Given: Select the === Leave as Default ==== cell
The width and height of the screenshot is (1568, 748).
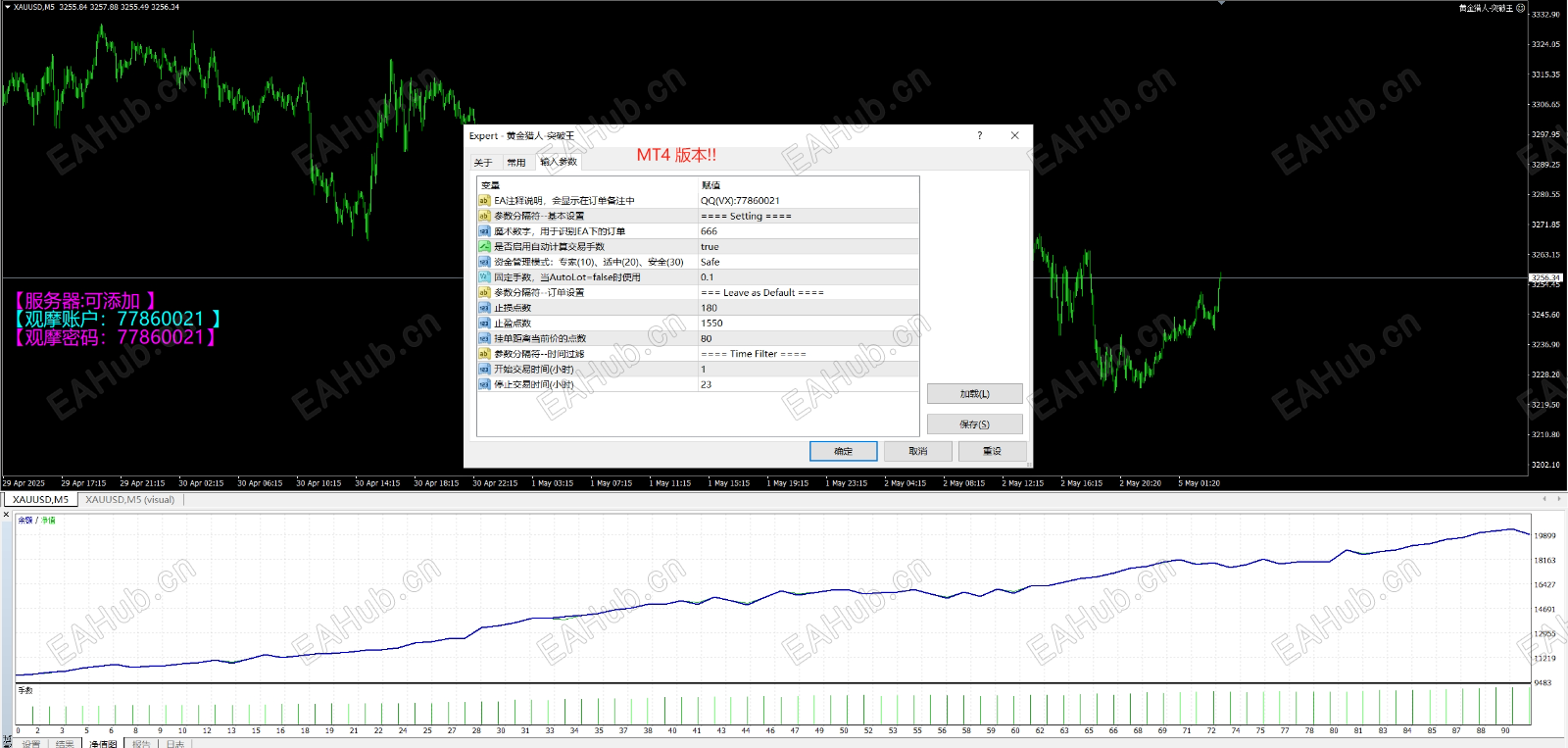Looking at the screenshot, I should (x=808, y=292).
